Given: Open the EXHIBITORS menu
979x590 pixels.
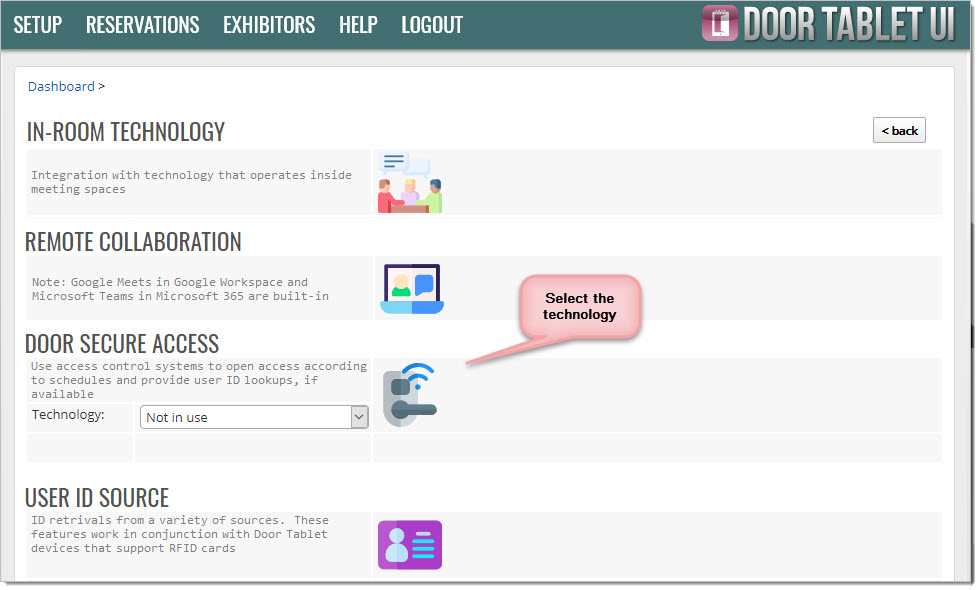Looking at the screenshot, I should (x=269, y=25).
